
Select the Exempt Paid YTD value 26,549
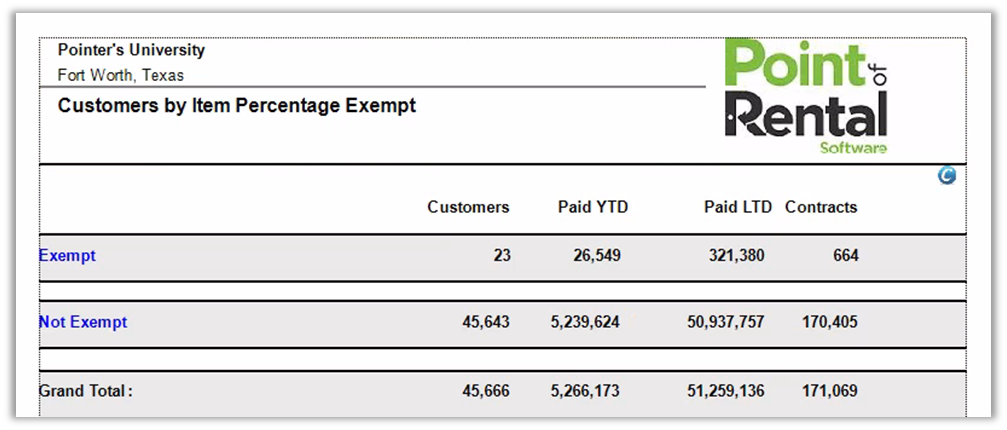[x=597, y=256]
